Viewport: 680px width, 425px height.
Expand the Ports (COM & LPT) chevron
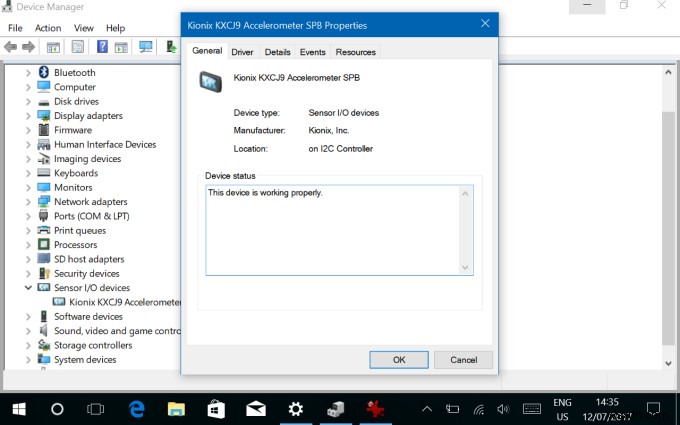point(28,216)
